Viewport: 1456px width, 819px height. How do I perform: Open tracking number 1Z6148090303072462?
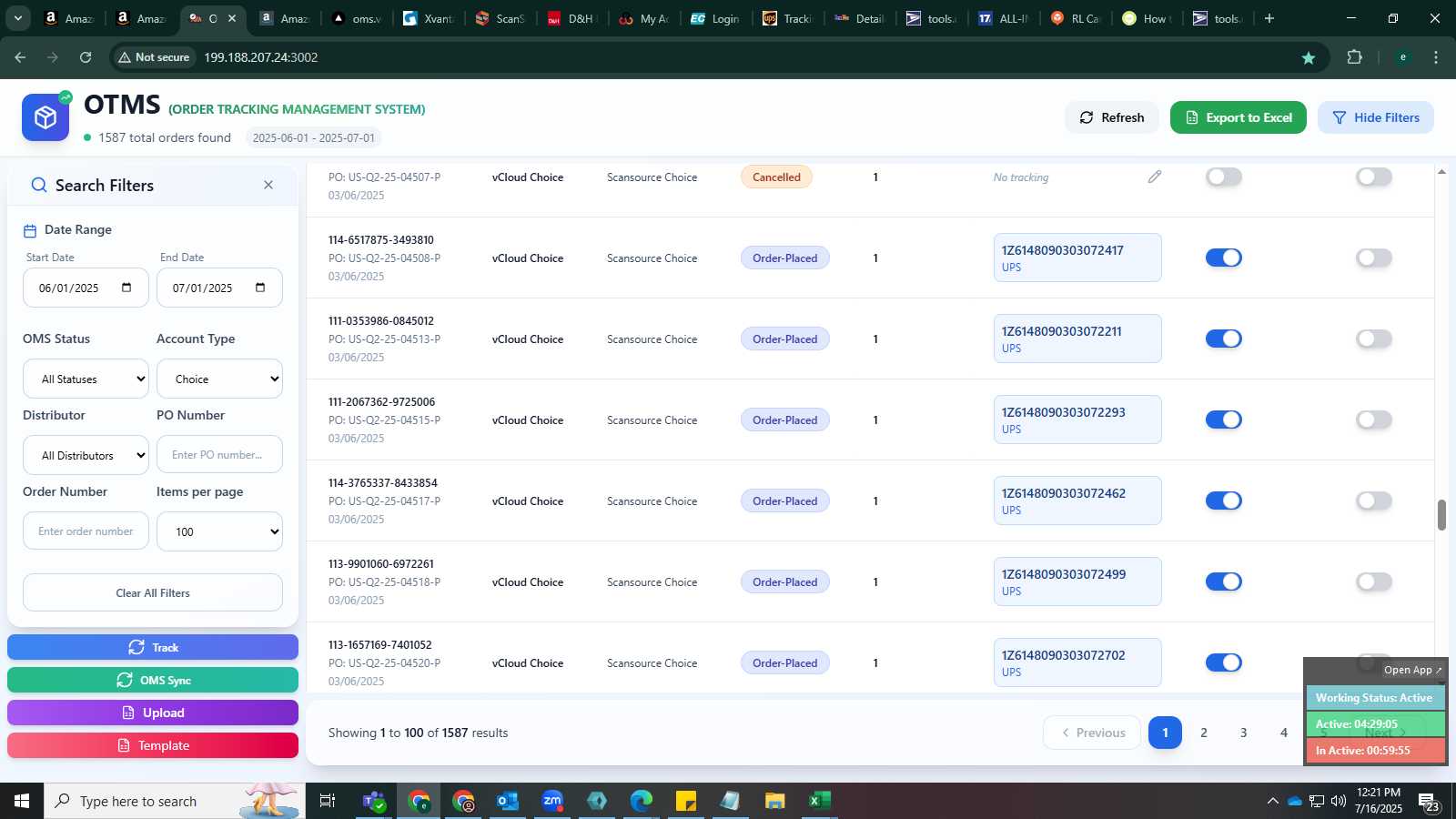click(1064, 493)
